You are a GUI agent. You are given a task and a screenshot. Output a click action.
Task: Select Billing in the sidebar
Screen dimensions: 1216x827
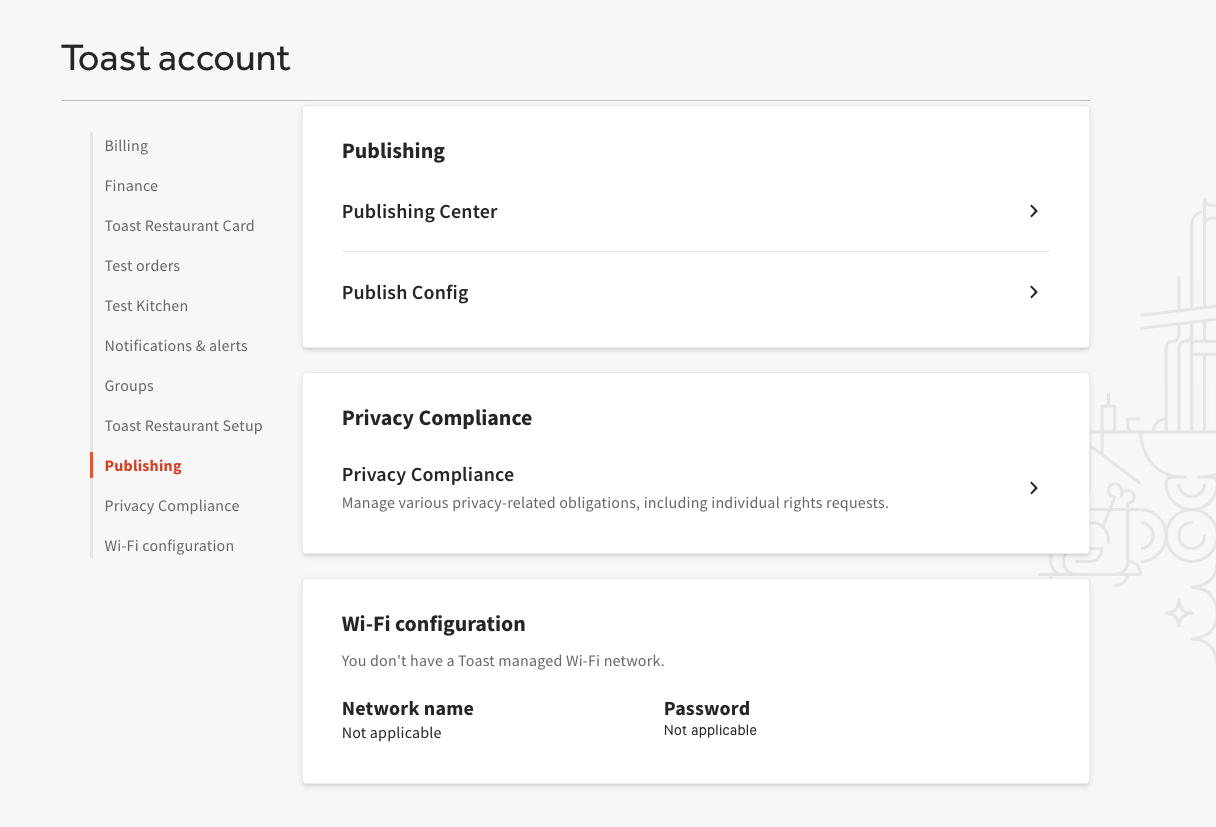[126, 145]
